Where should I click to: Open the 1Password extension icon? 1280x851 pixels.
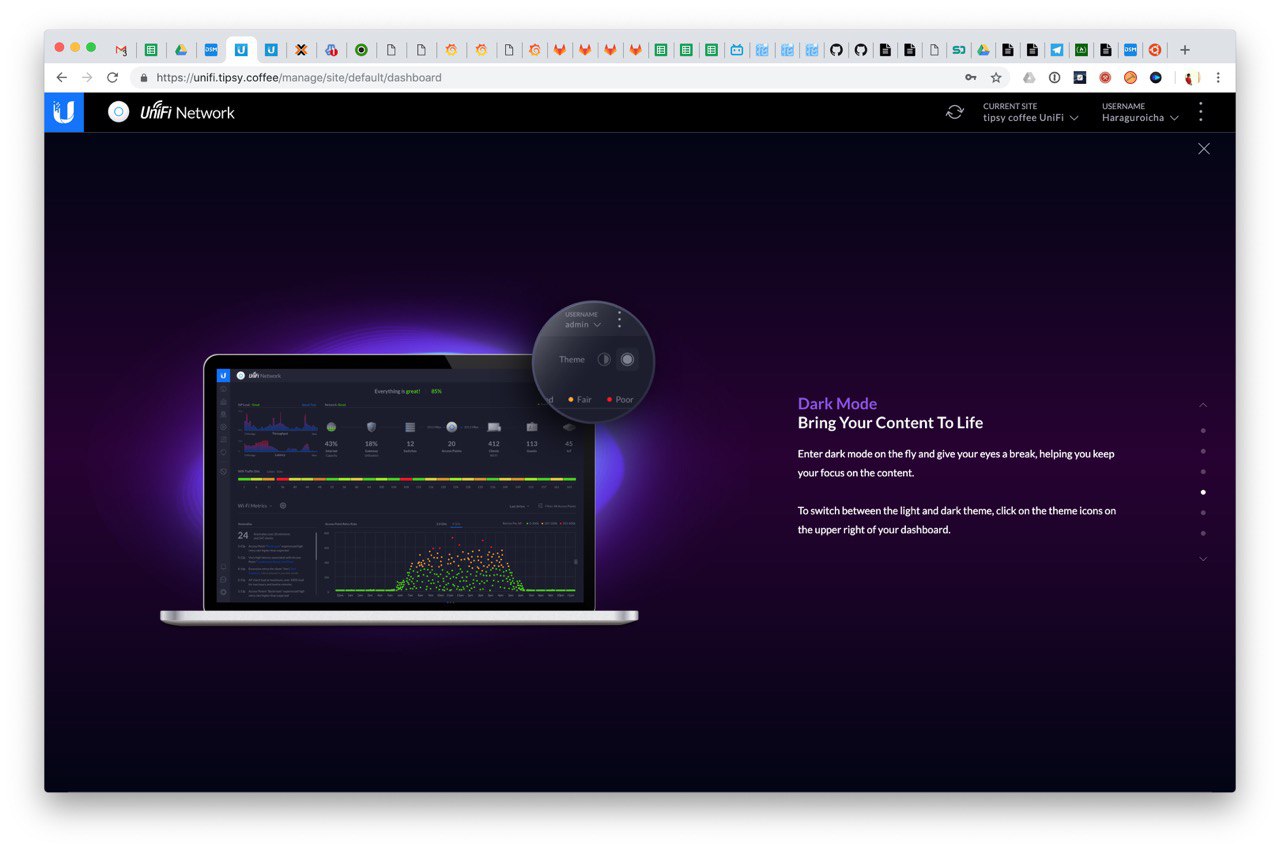1054,77
